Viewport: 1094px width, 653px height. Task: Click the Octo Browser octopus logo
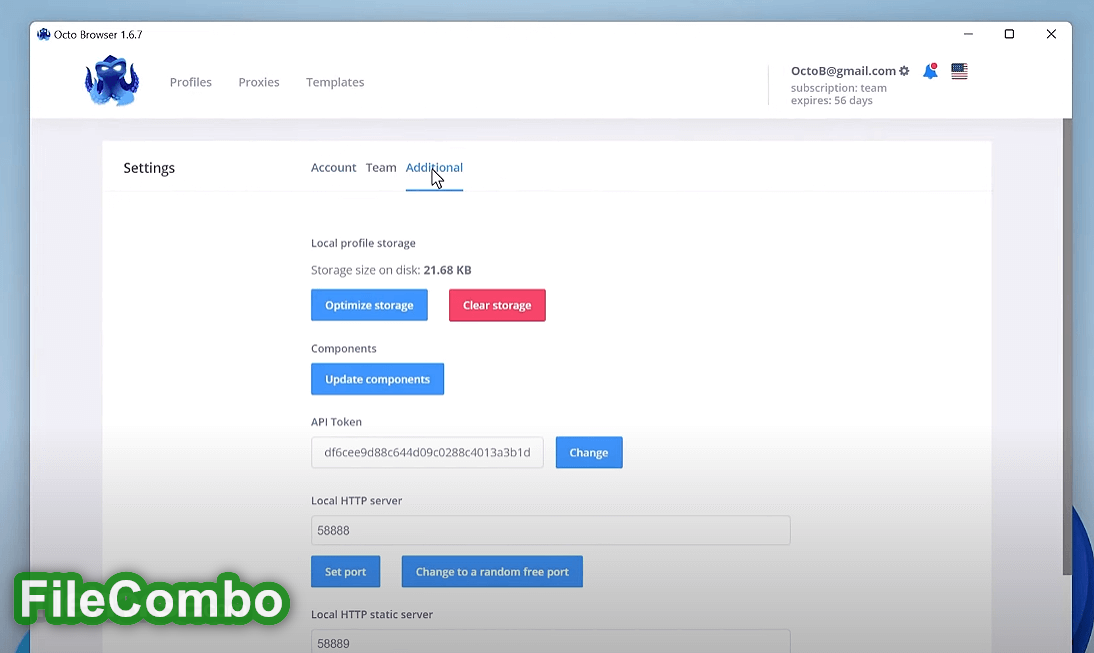[112, 82]
